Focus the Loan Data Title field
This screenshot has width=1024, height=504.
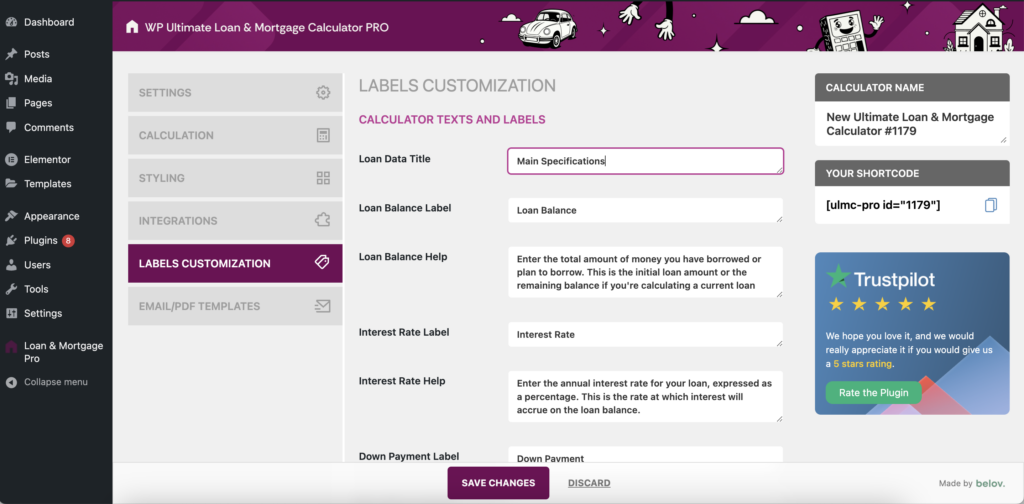click(x=645, y=161)
